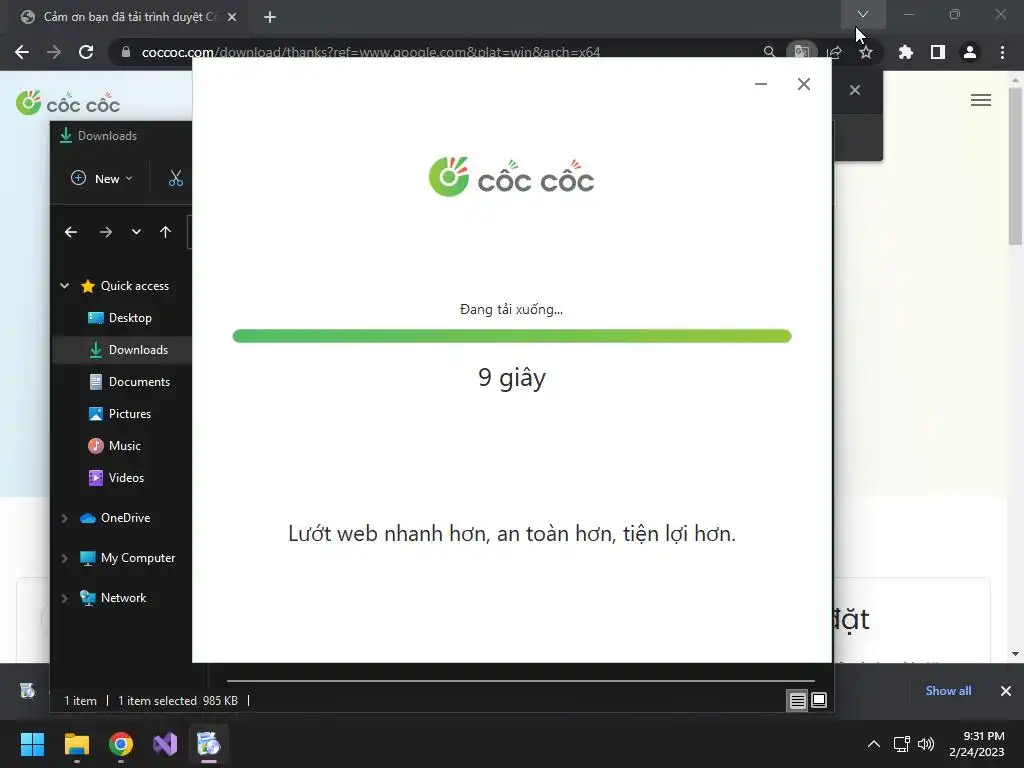This screenshot has height=768, width=1024.
Task: Toggle the Chrome side panel icon
Action: pyautogui.click(x=938, y=52)
